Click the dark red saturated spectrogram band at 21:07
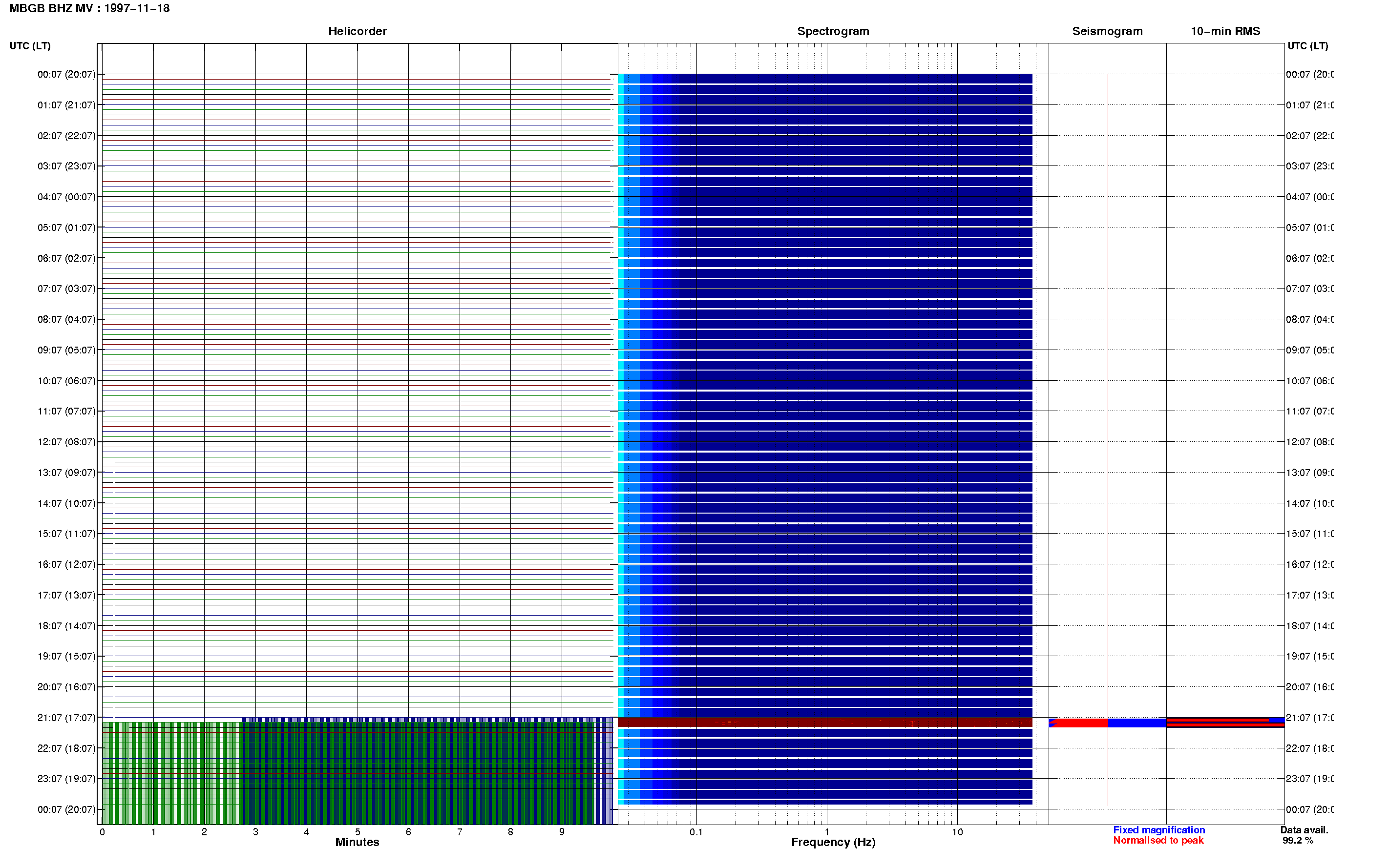 pyautogui.click(x=825, y=723)
